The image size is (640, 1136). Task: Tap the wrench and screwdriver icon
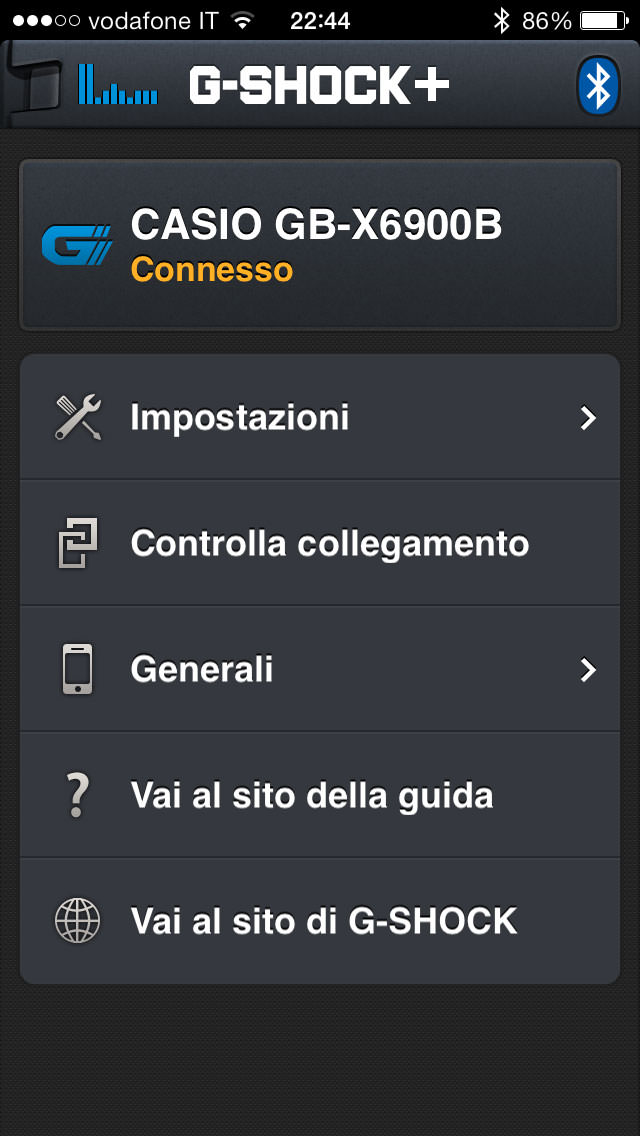tap(78, 417)
